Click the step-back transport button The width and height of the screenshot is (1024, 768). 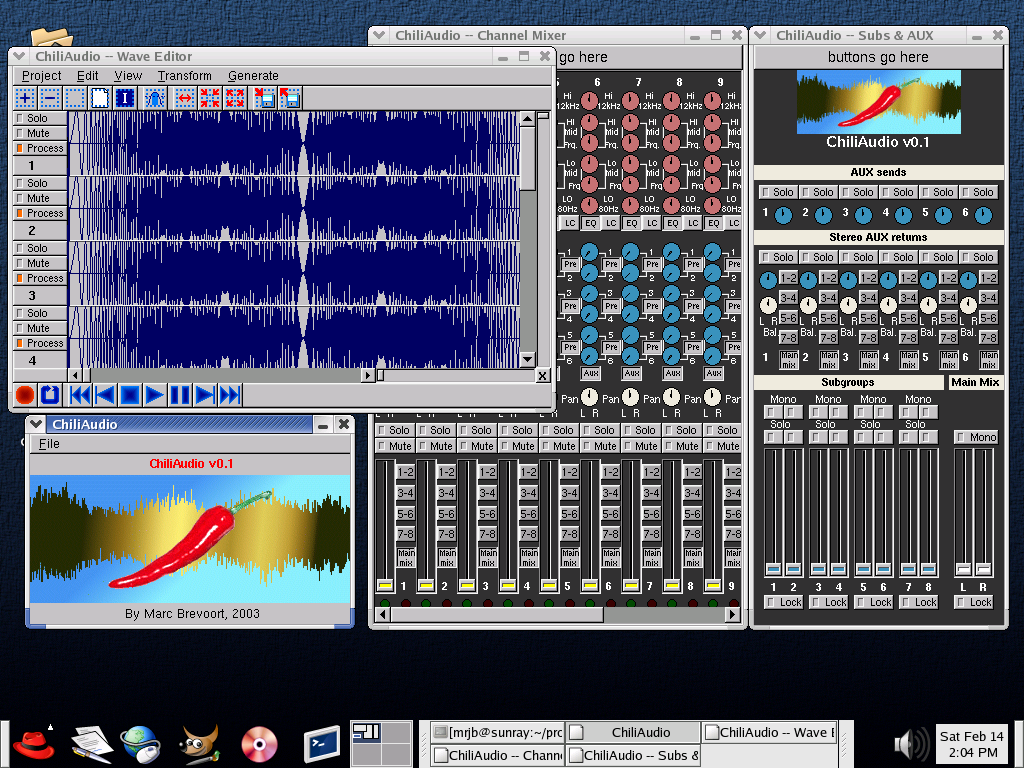tap(104, 395)
